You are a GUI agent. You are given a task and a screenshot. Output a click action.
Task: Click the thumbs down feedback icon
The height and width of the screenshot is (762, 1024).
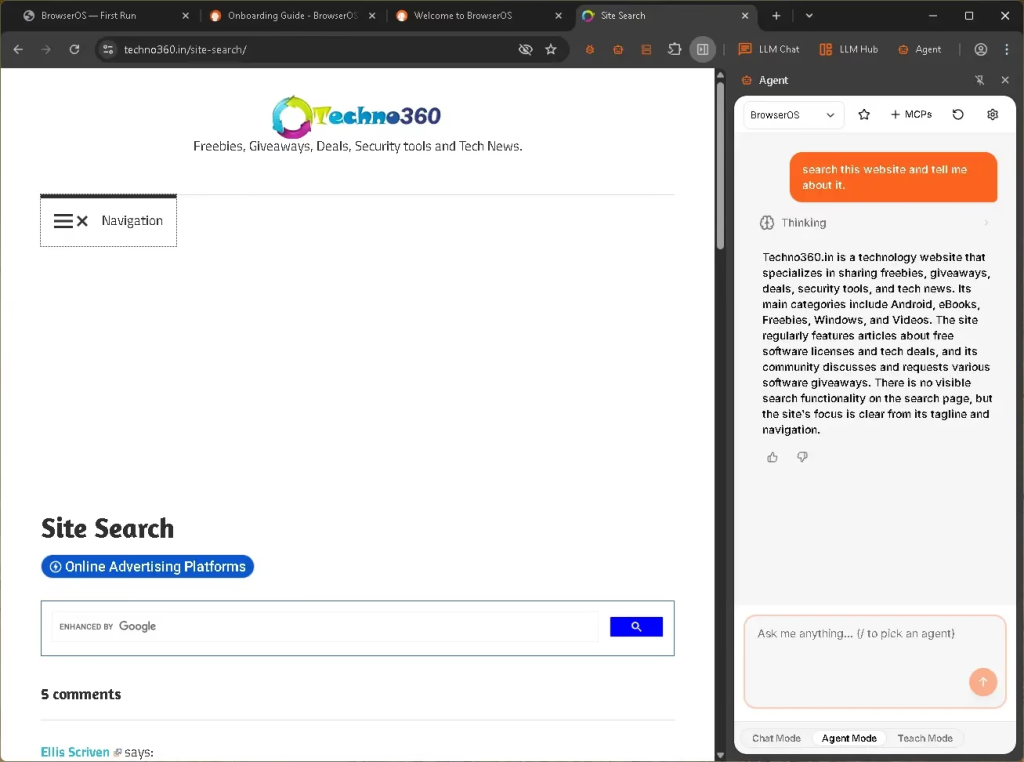(802, 457)
